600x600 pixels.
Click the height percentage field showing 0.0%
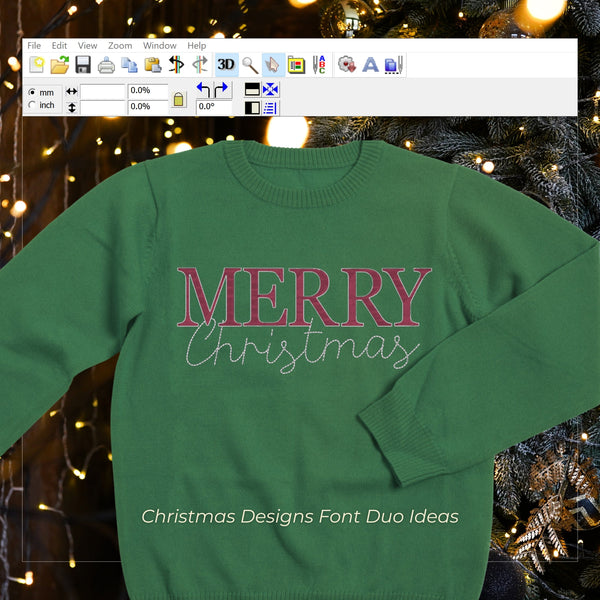pos(148,108)
